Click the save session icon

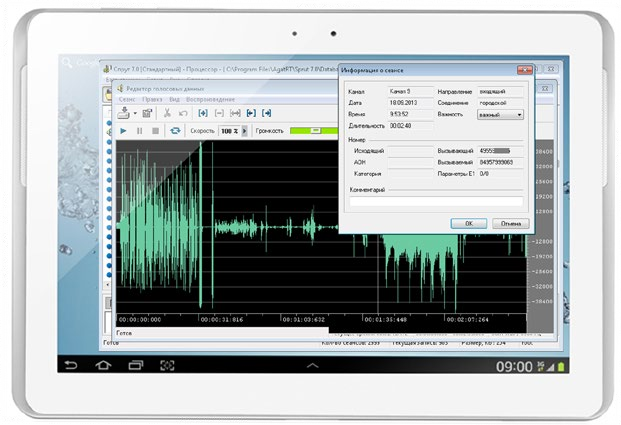coord(122,114)
